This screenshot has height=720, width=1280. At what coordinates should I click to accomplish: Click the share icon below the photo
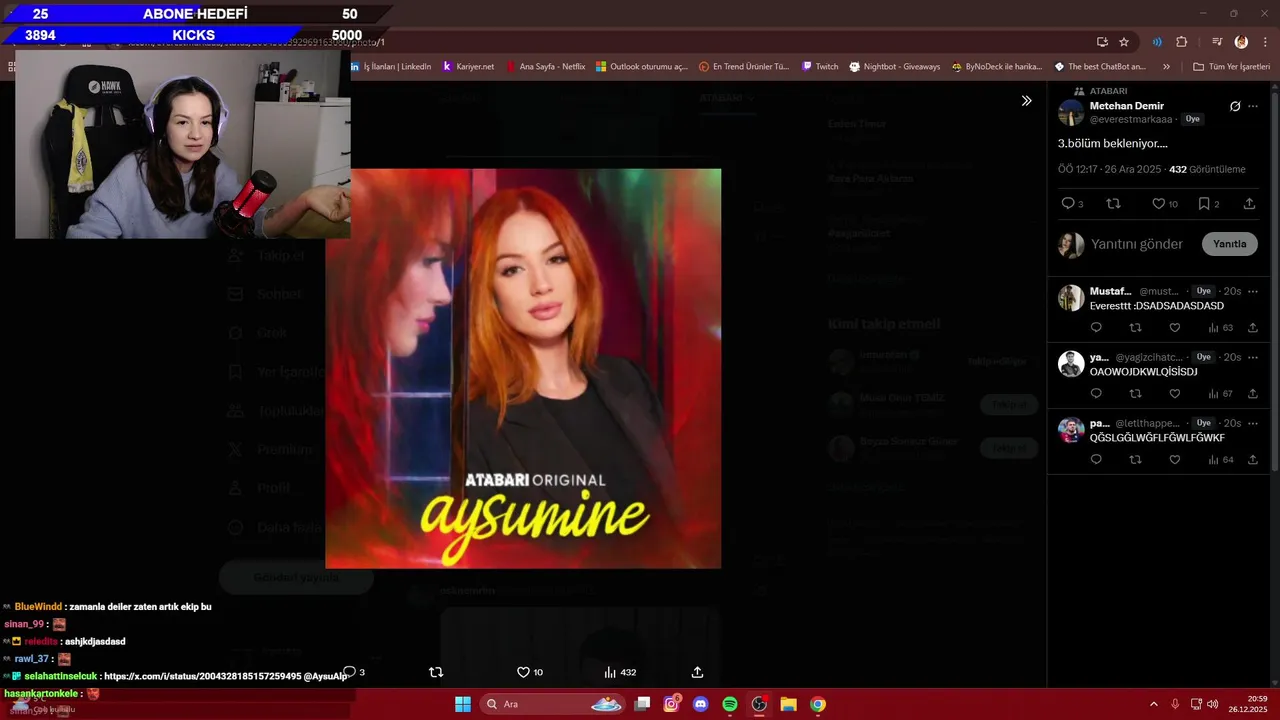coord(697,672)
